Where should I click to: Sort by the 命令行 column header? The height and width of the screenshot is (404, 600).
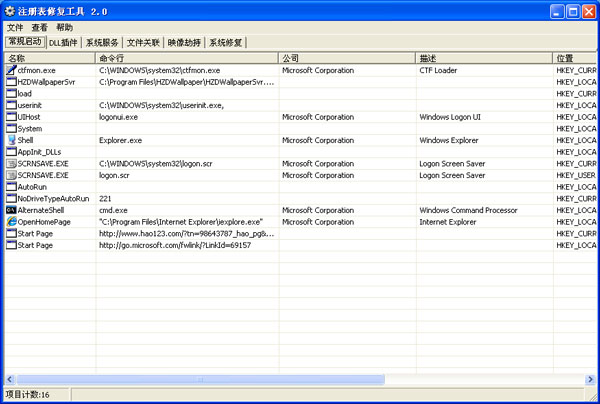click(x=187, y=58)
